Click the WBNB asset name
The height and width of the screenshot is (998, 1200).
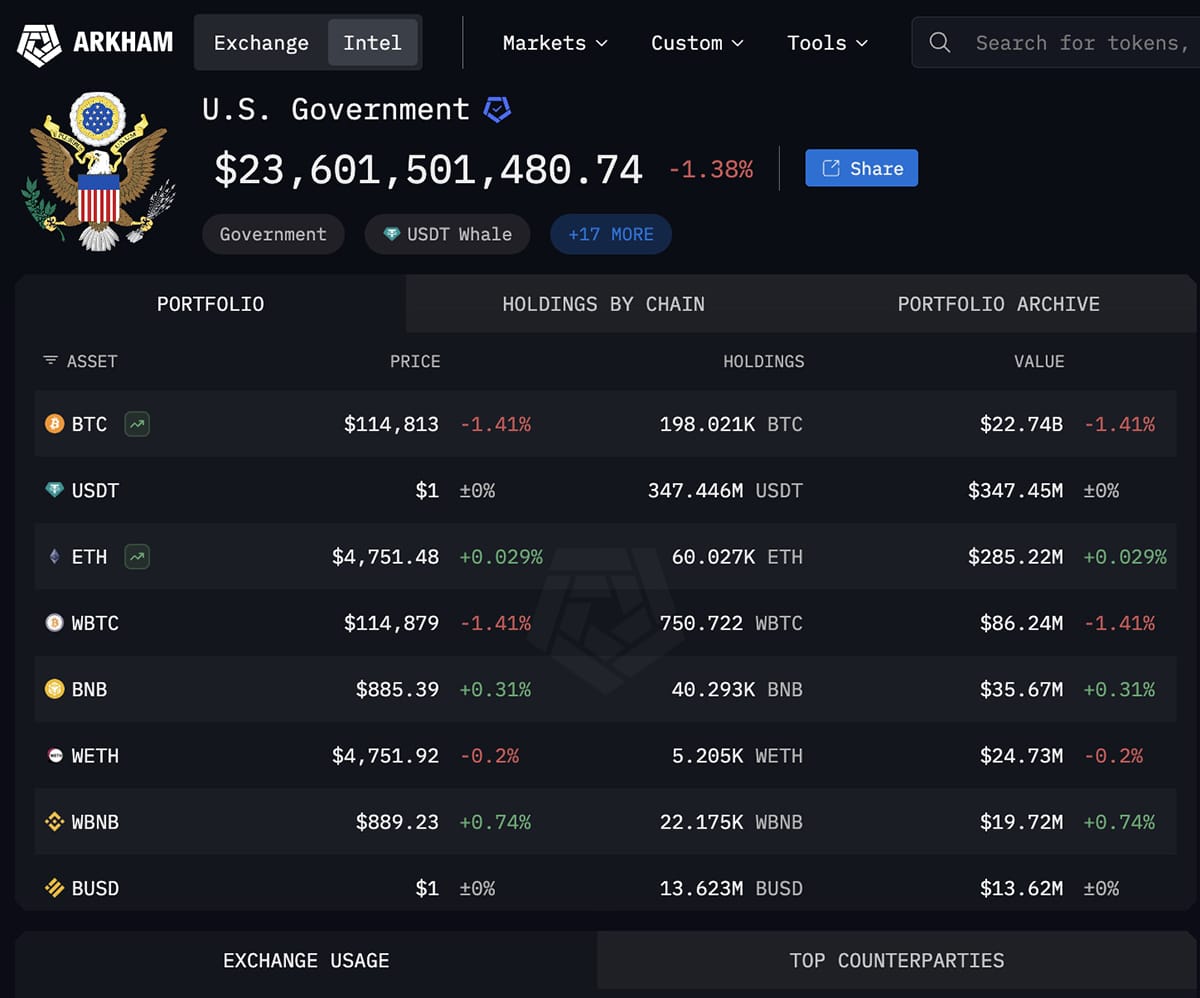coord(95,822)
